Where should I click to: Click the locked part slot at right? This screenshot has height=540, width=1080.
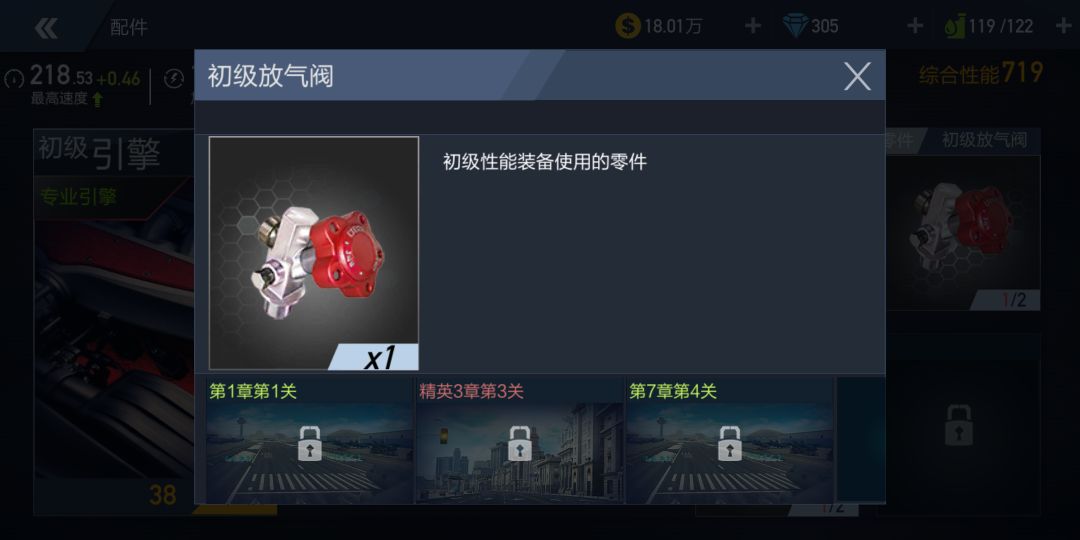(958, 425)
